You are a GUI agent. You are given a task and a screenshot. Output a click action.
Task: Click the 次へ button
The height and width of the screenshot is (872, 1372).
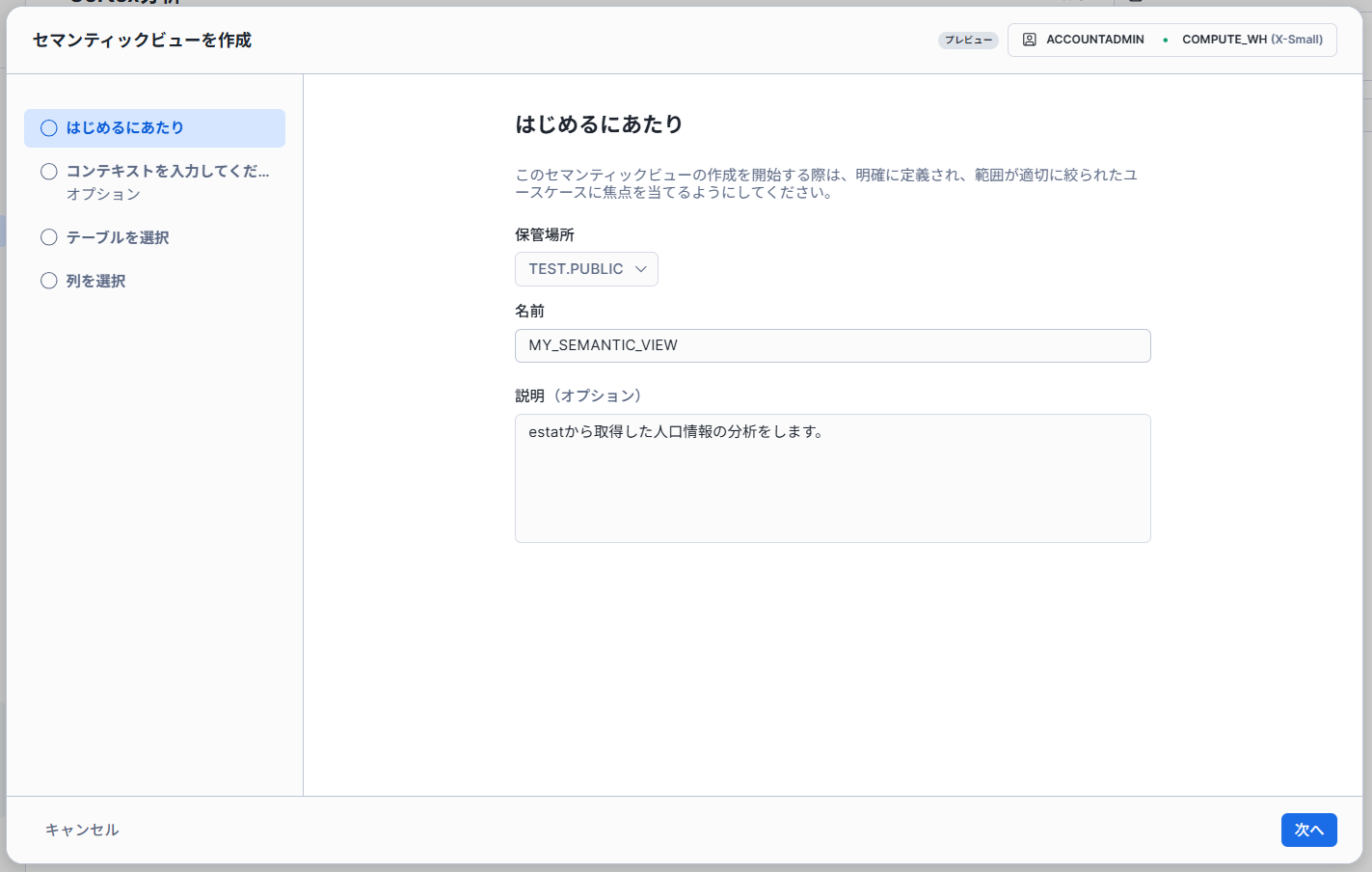point(1308,830)
